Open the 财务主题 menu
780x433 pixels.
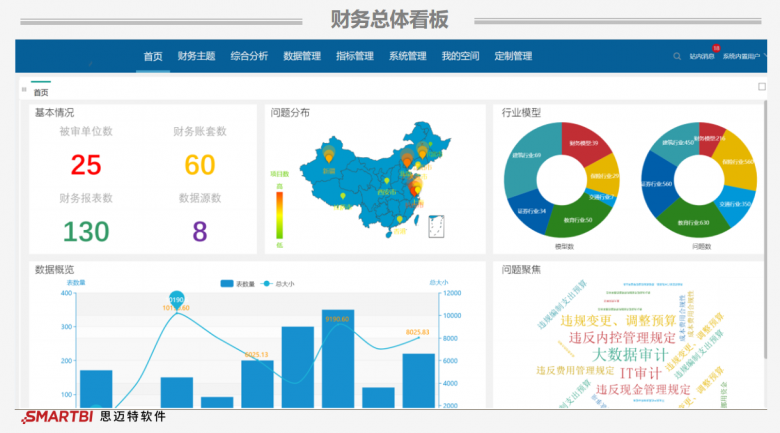tap(196, 56)
